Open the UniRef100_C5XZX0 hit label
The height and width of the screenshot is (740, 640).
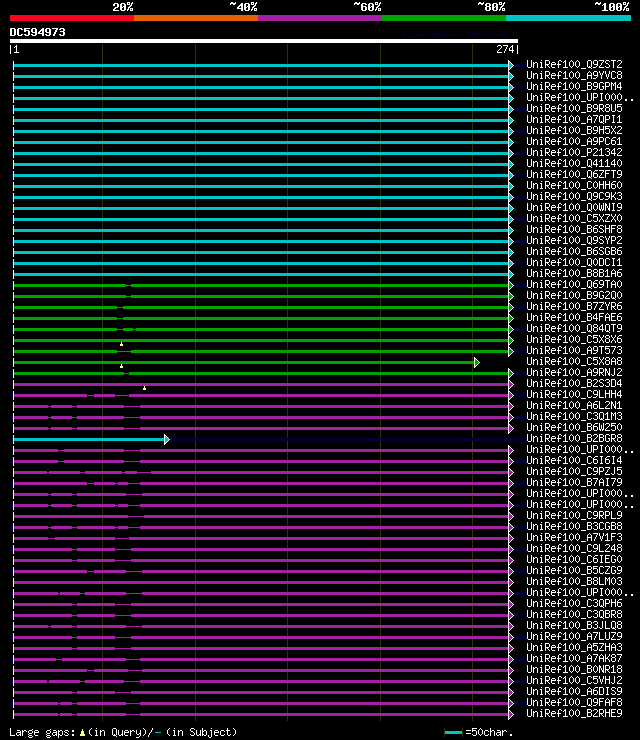[574, 218]
